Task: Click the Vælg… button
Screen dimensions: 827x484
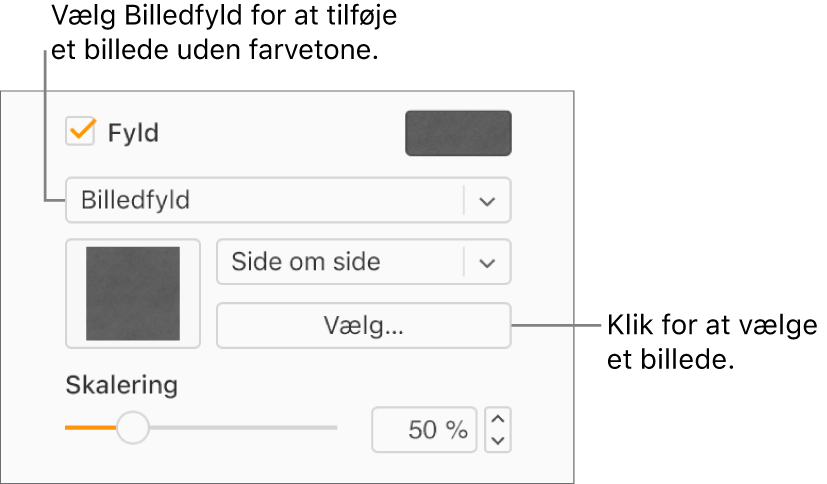Action: click(363, 325)
